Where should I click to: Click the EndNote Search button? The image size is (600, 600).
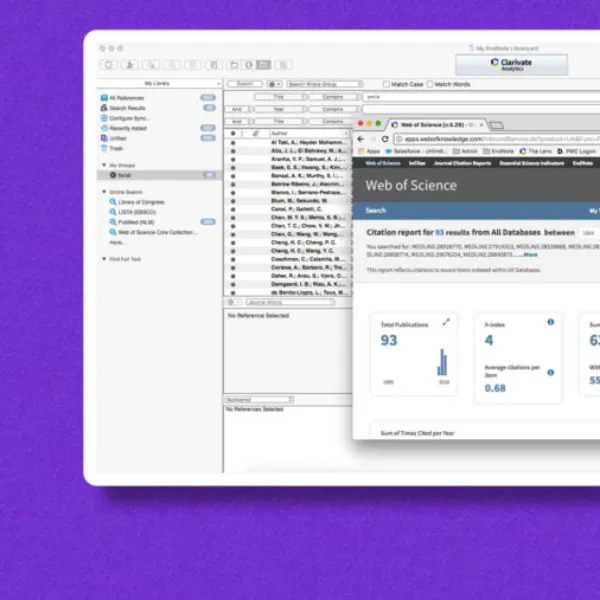coord(245,84)
